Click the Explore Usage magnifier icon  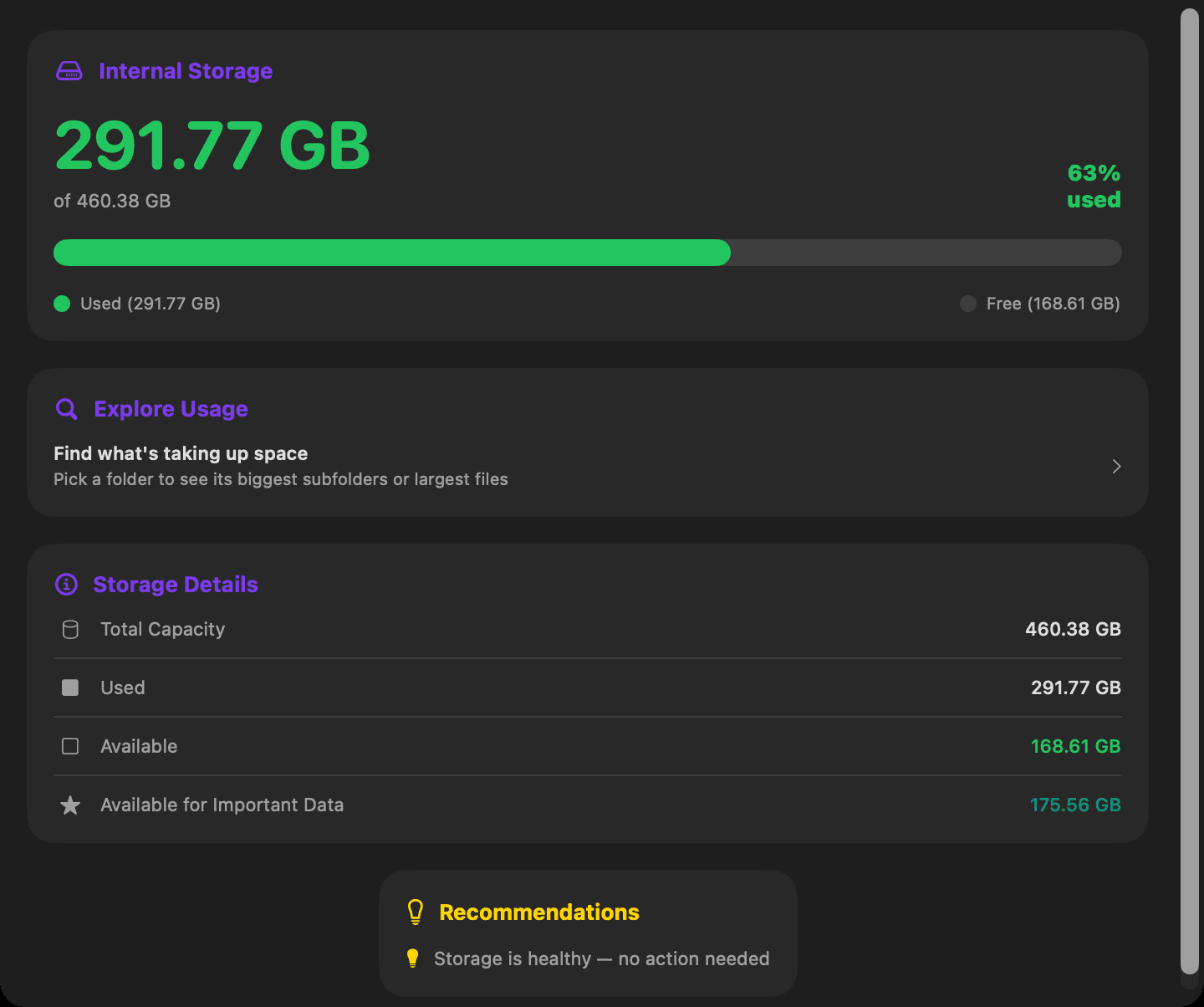point(67,409)
